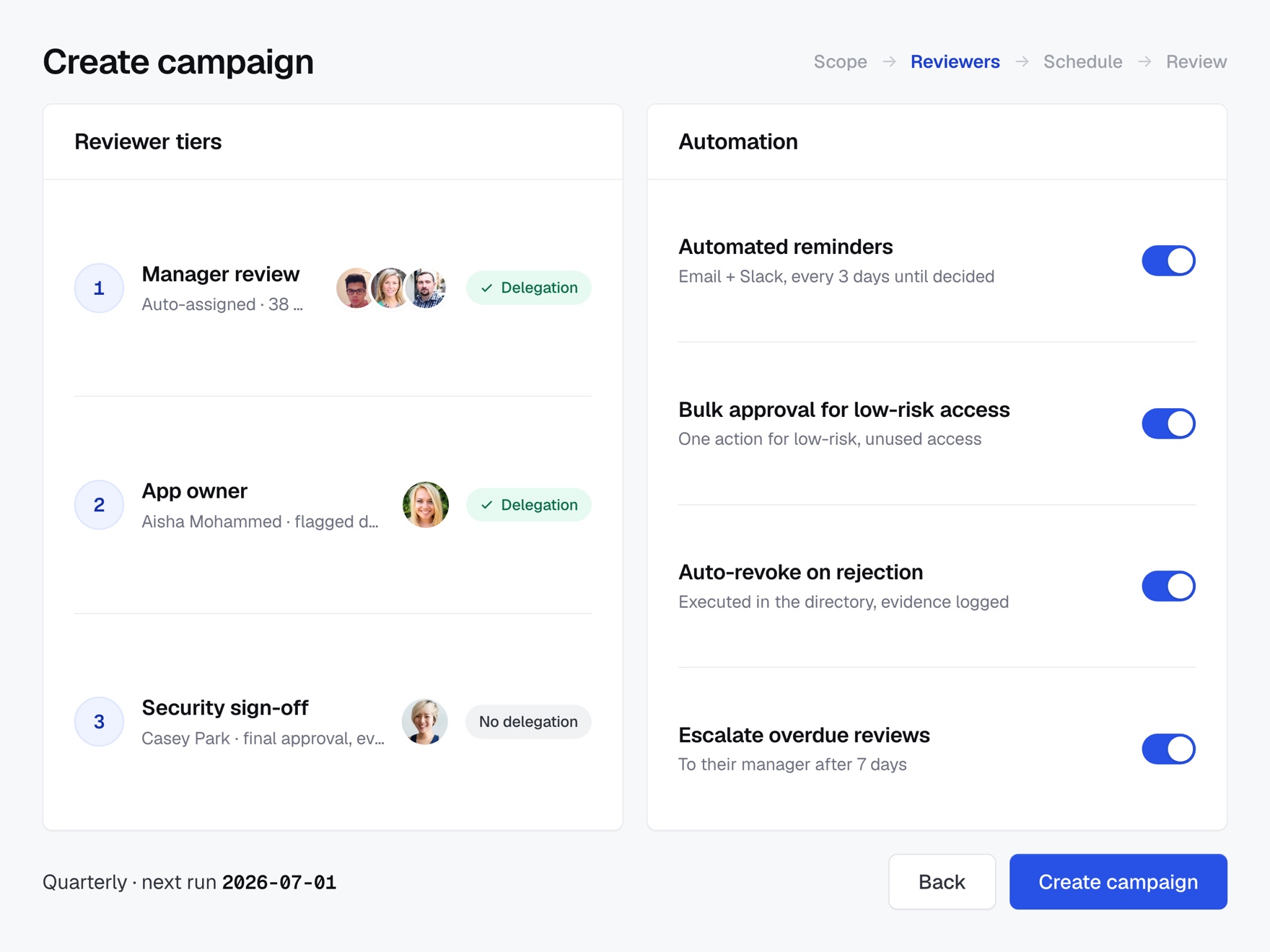The height and width of the screenshot is (952, 1270).
Task: Go to the Scope step
Action: [840, 62]
